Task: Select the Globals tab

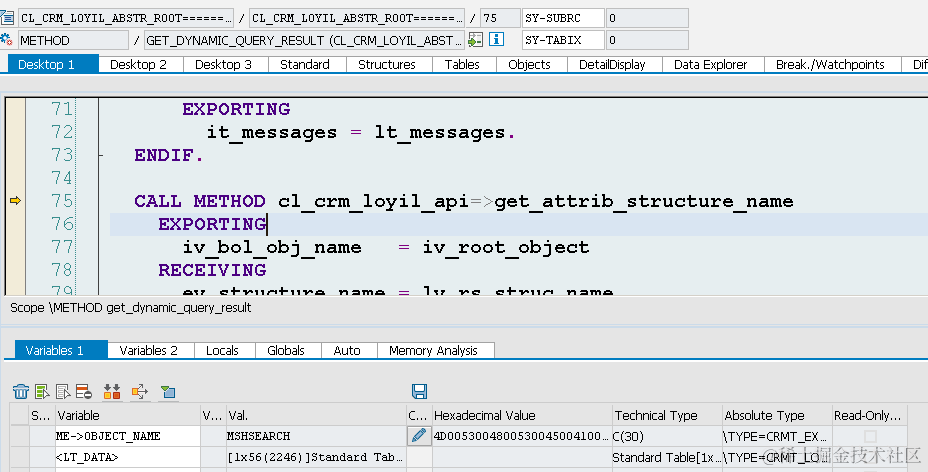Action: coord(286,350)
